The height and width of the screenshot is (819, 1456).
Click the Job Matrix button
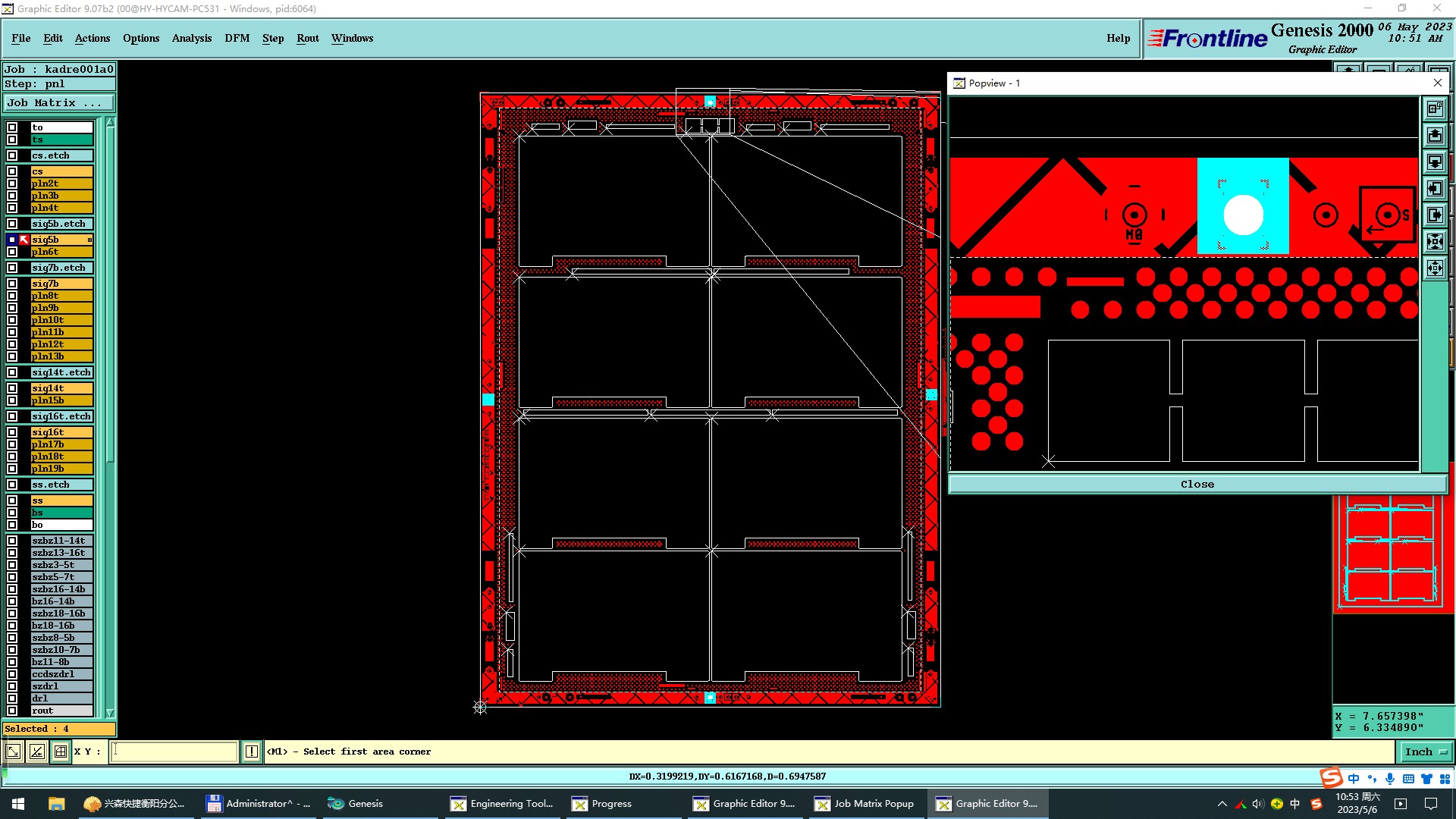(59, 102)
